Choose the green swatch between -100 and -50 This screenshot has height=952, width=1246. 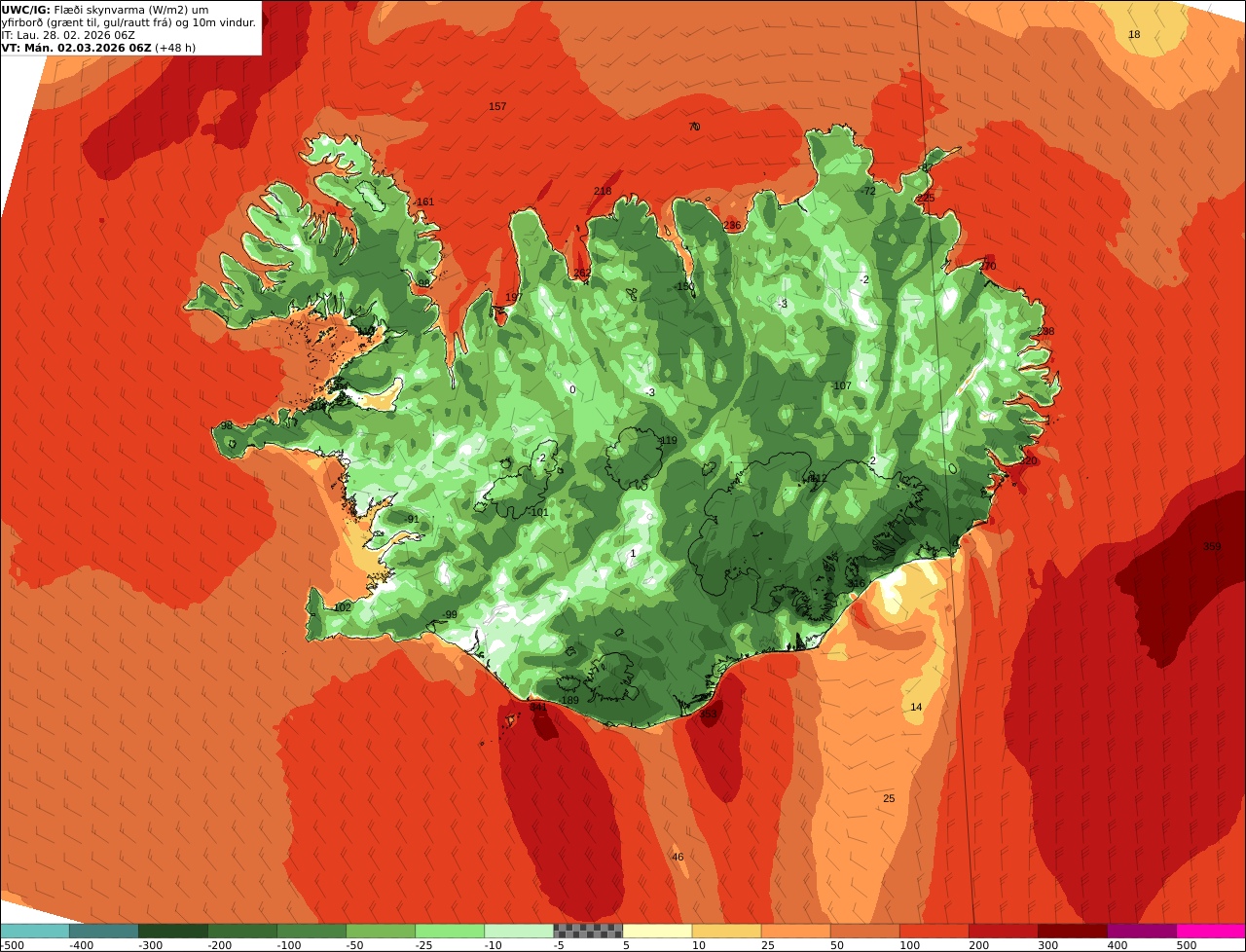point(311,931)
